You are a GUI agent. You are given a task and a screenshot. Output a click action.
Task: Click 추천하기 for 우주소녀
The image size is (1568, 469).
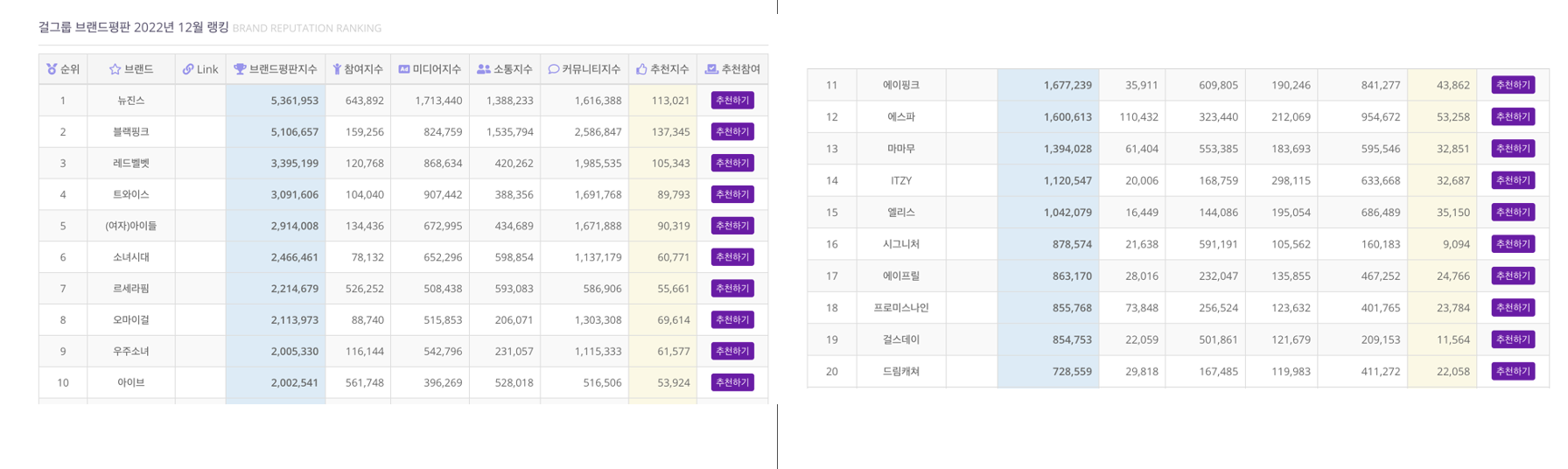point(732,351)
